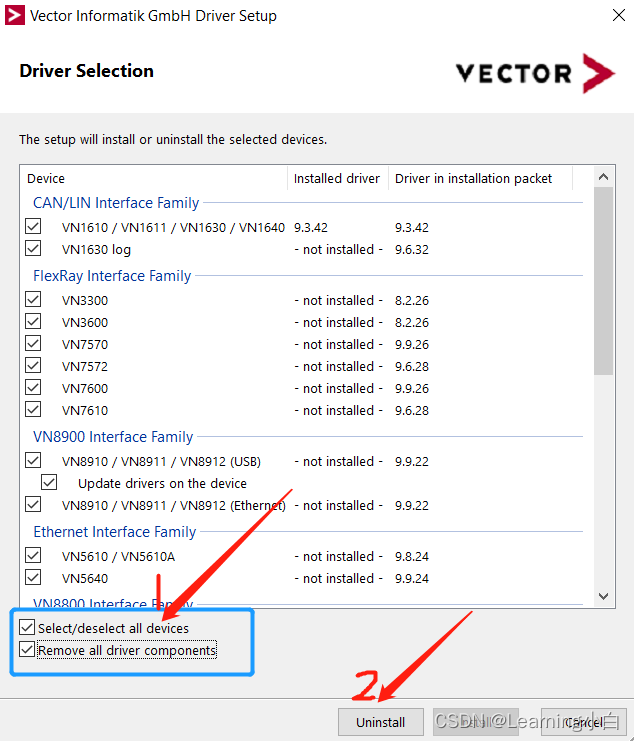This screenshot has width=634, height=741.
Task: Click the scroll up arrow of device list
Action: click(603, 177)
